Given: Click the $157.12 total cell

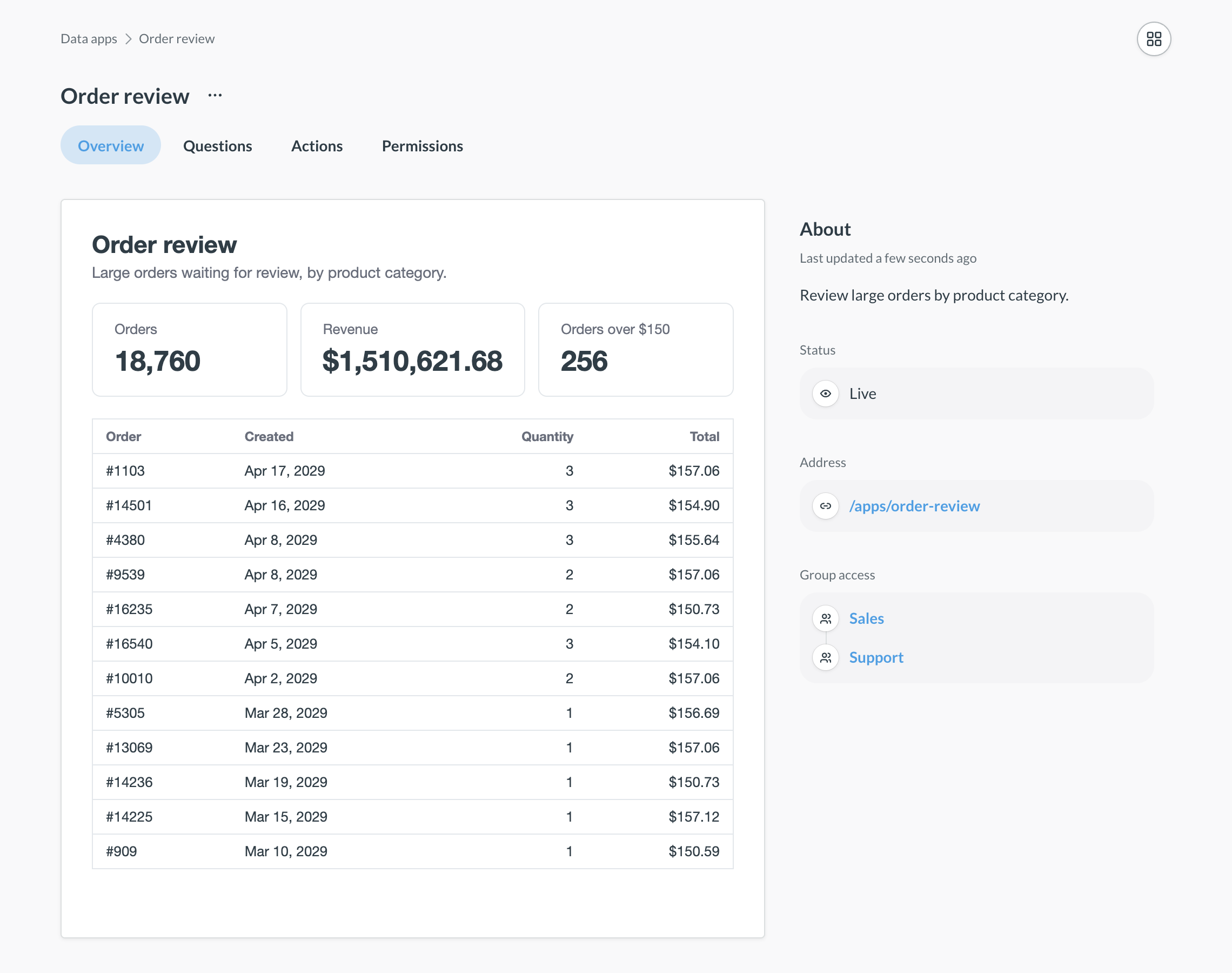Looking at the screenshot, I should [693, 817].
